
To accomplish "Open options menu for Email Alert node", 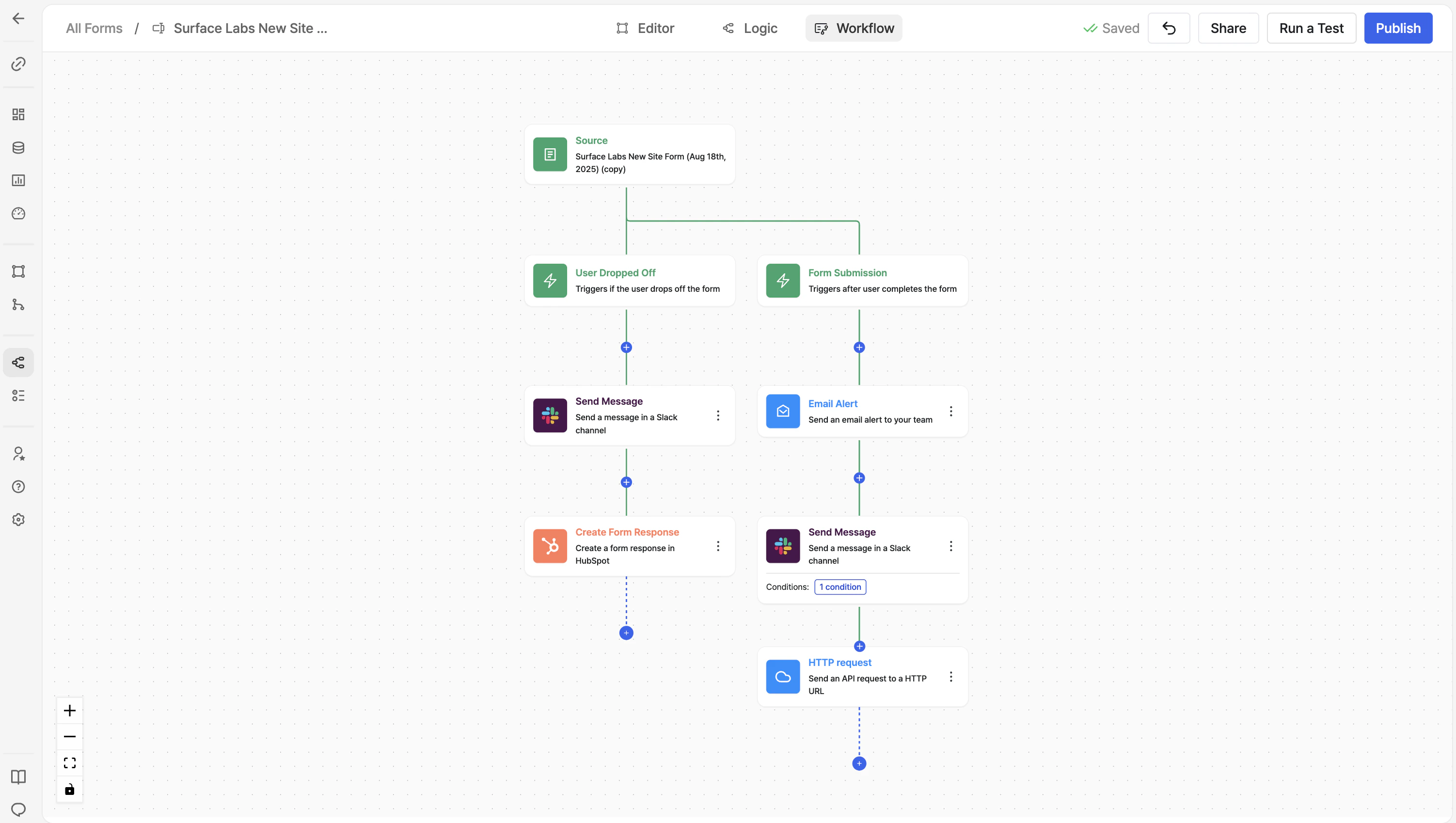I will click(x=951, y=411).
